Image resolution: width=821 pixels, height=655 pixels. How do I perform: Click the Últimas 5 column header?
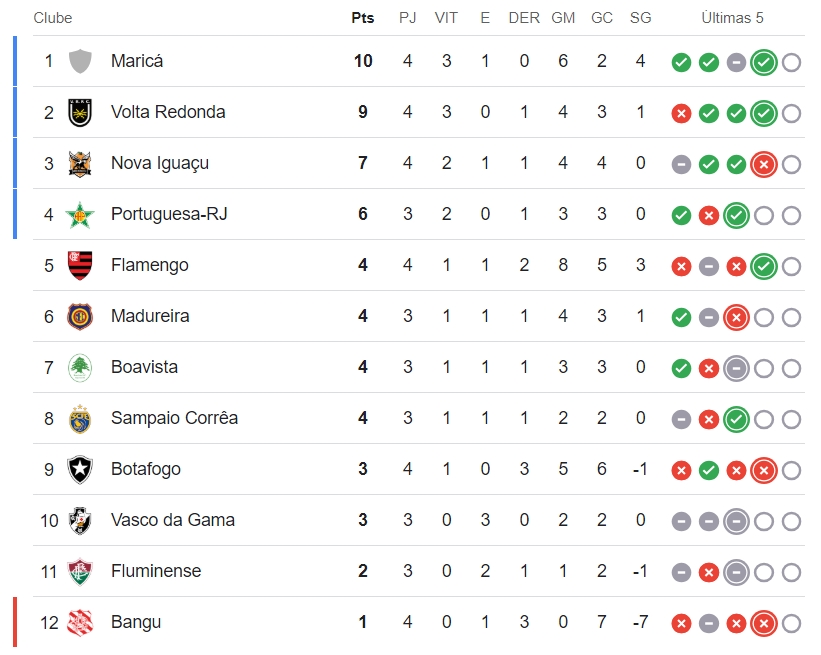(x=733, y=18)
